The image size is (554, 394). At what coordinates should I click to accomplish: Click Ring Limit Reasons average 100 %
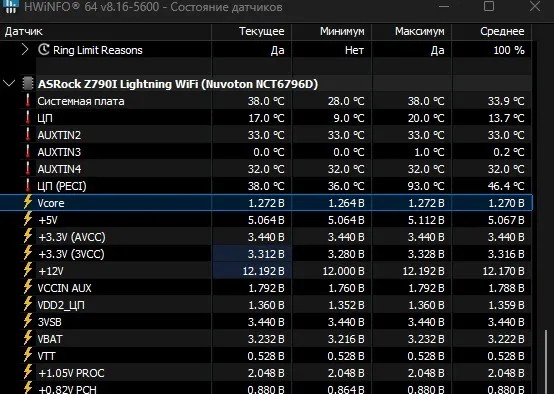(x=509, y=50)
